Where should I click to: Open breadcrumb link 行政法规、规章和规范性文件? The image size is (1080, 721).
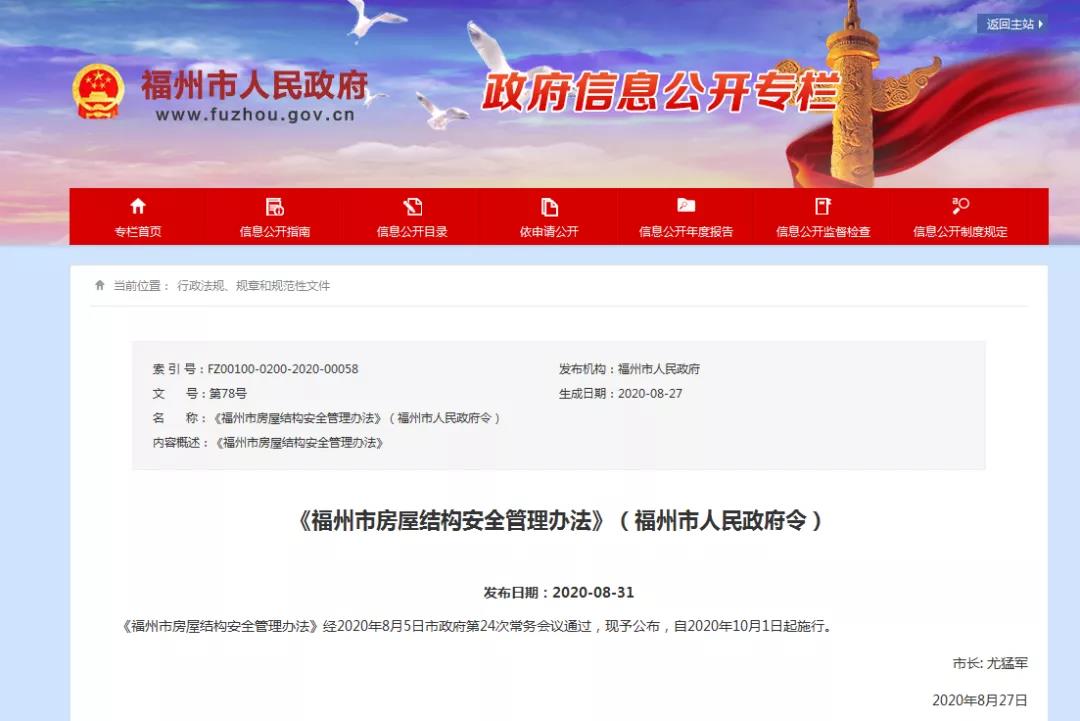pos(253,286)
